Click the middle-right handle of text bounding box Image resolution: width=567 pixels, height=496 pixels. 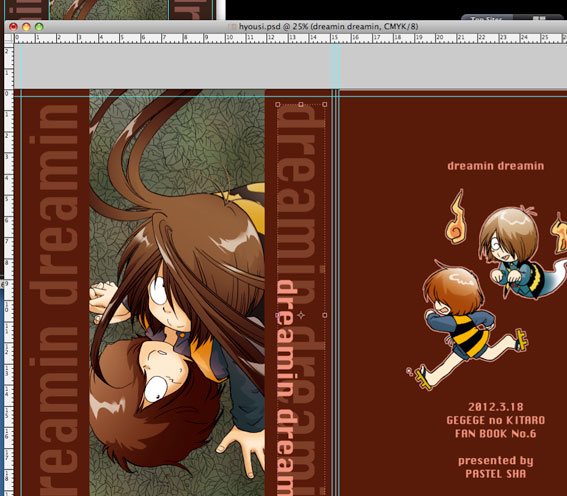(324, 315)
